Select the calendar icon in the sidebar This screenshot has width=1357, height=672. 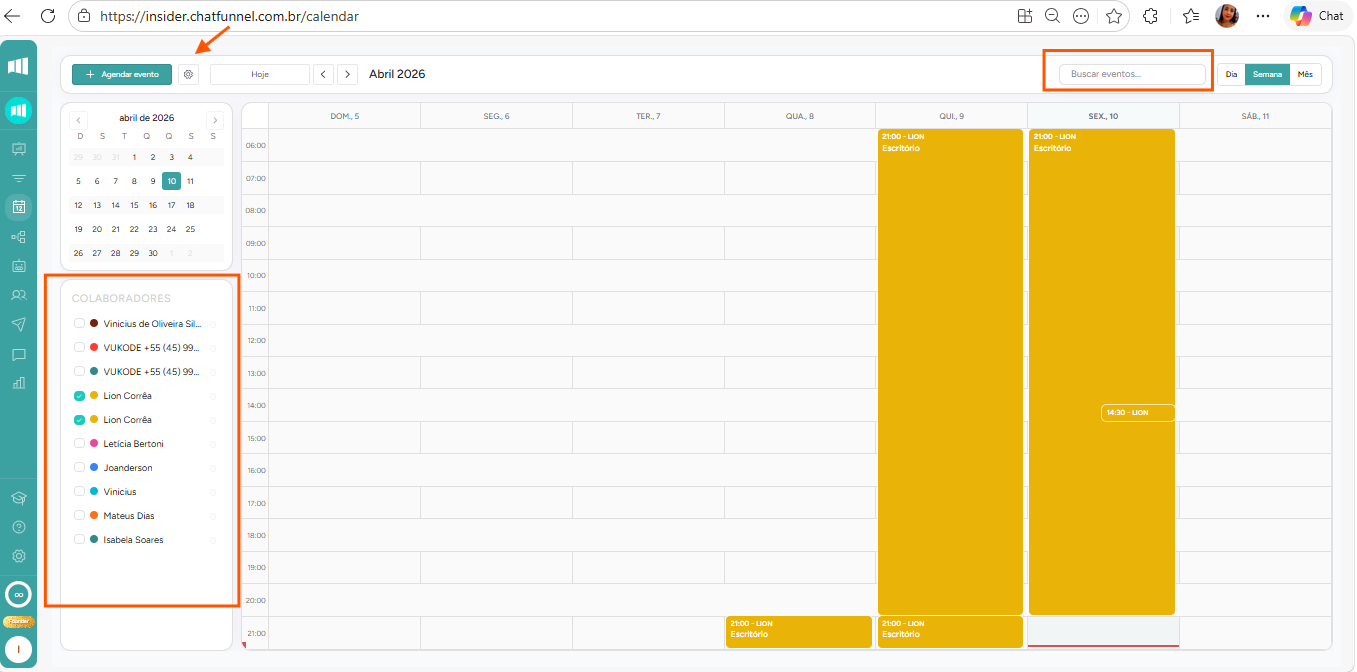coord(18,208)
